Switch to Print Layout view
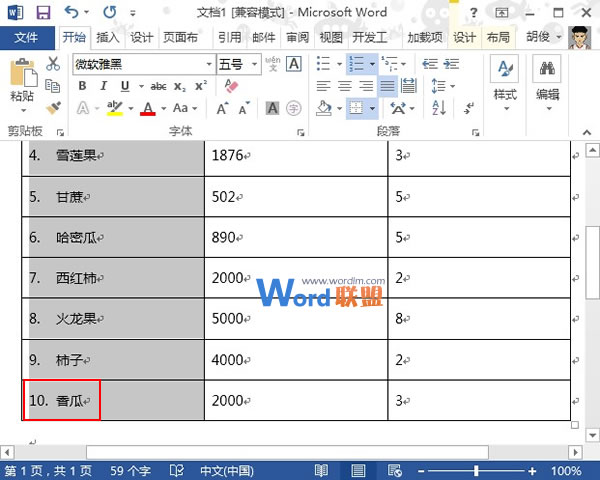600x480 pixels. point(358,470)
